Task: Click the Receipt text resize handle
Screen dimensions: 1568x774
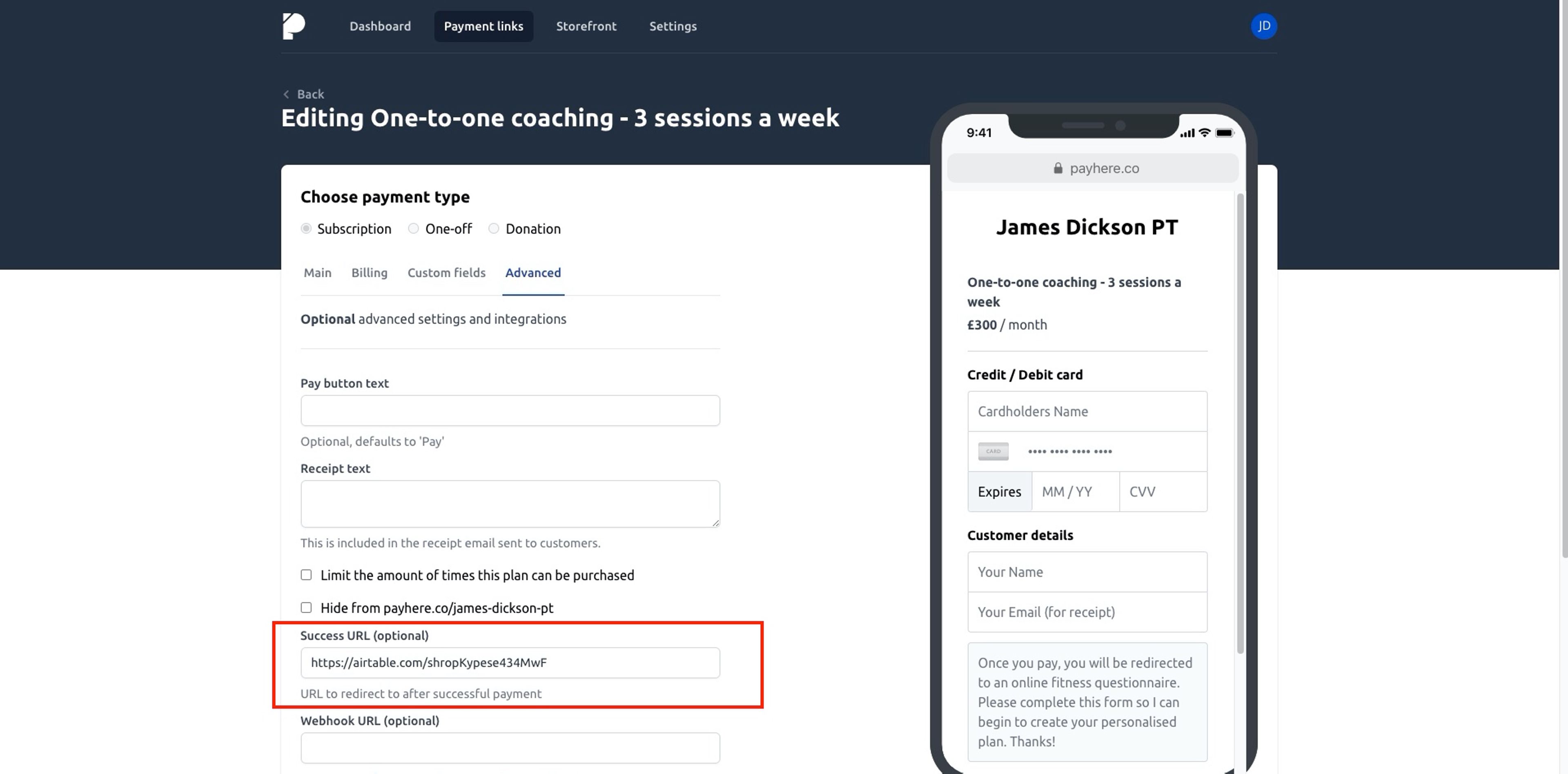Action: (715, 522)
